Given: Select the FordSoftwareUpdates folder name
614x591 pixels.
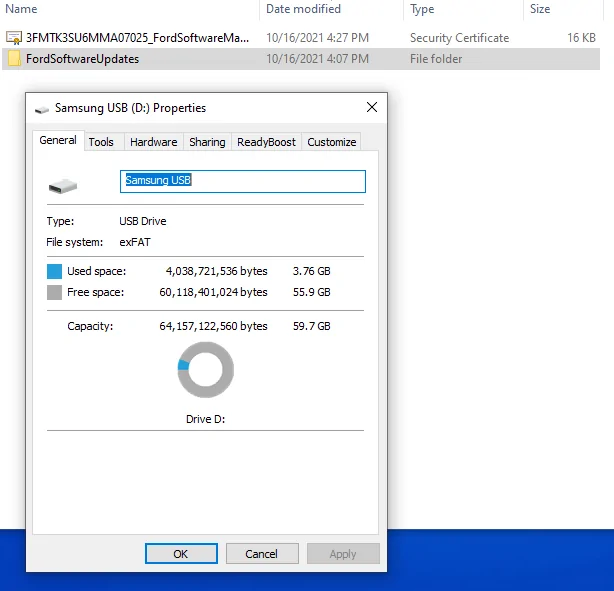Looking at the screenshot, I should 83,59.
